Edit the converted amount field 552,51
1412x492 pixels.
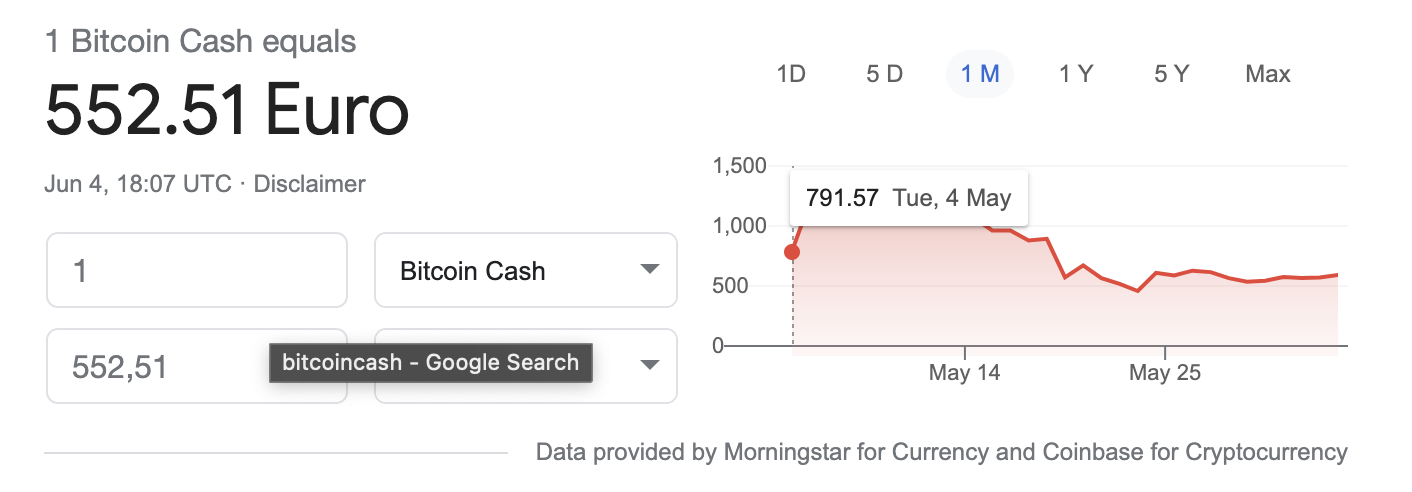197,366
